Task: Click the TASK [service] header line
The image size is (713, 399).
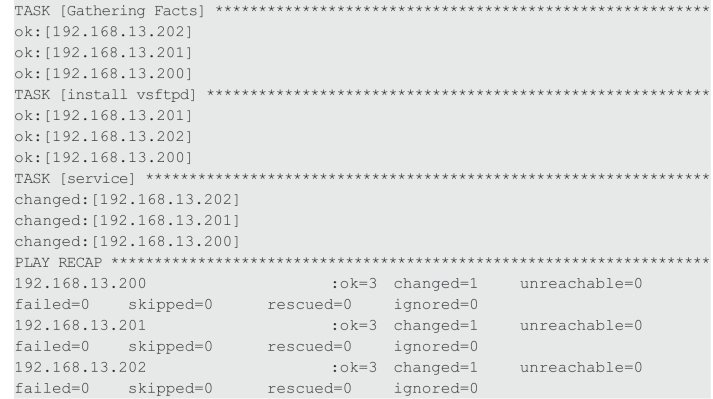Action: [362, 178]
